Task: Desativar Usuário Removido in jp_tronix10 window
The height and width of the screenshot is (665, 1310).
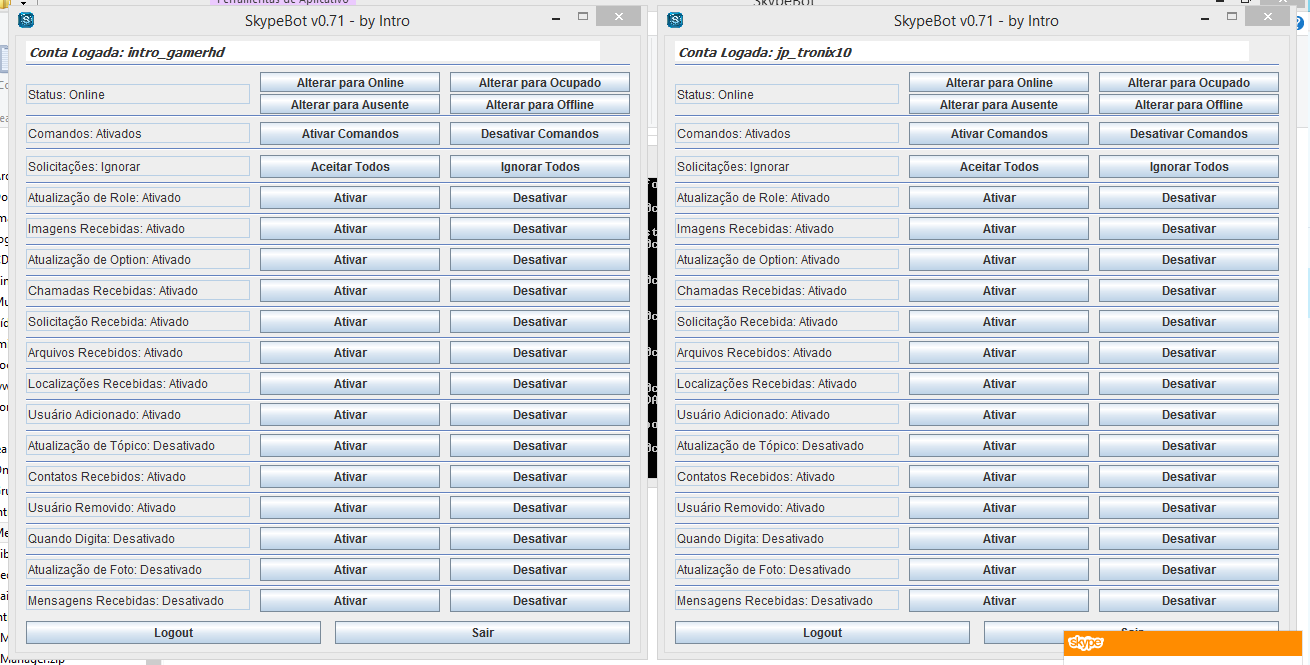Action: [1189, 507]
